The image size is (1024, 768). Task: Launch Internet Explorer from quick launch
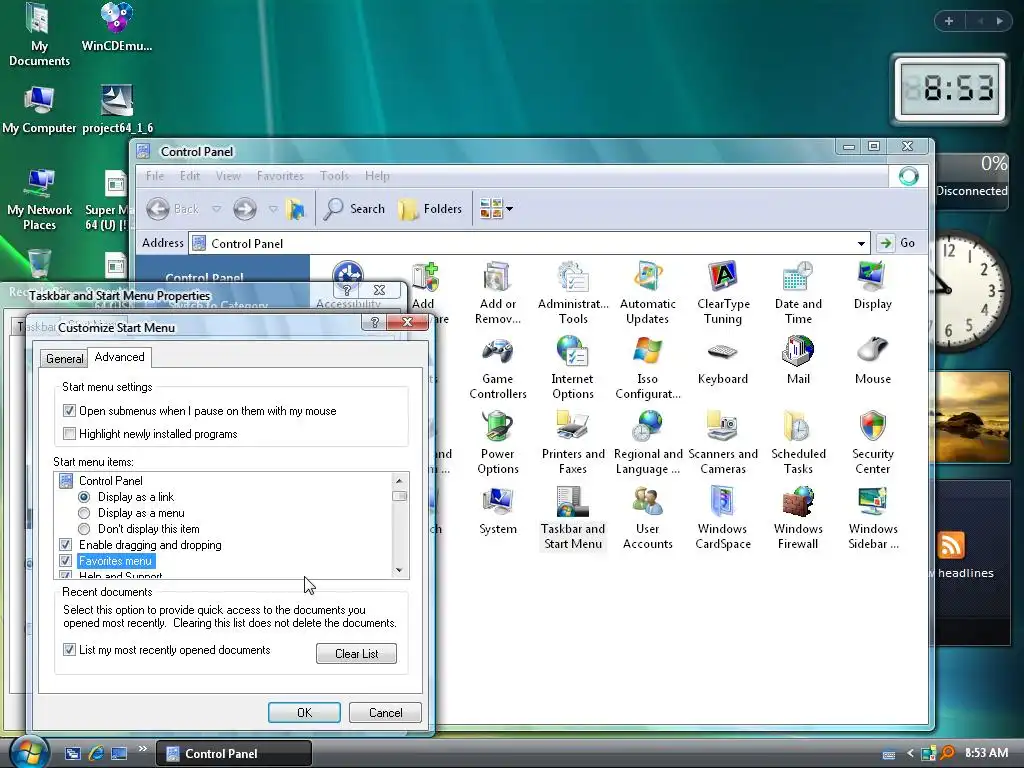click(96, 754)
